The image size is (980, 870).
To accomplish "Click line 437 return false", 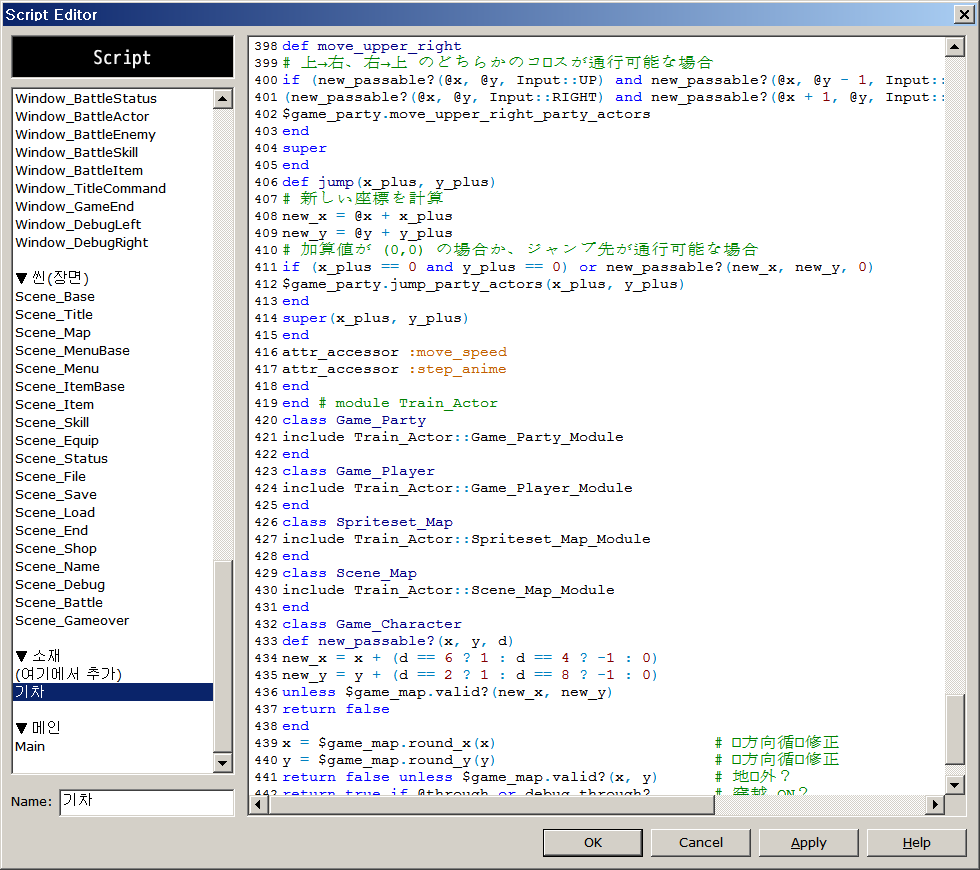I will [336, 709].
